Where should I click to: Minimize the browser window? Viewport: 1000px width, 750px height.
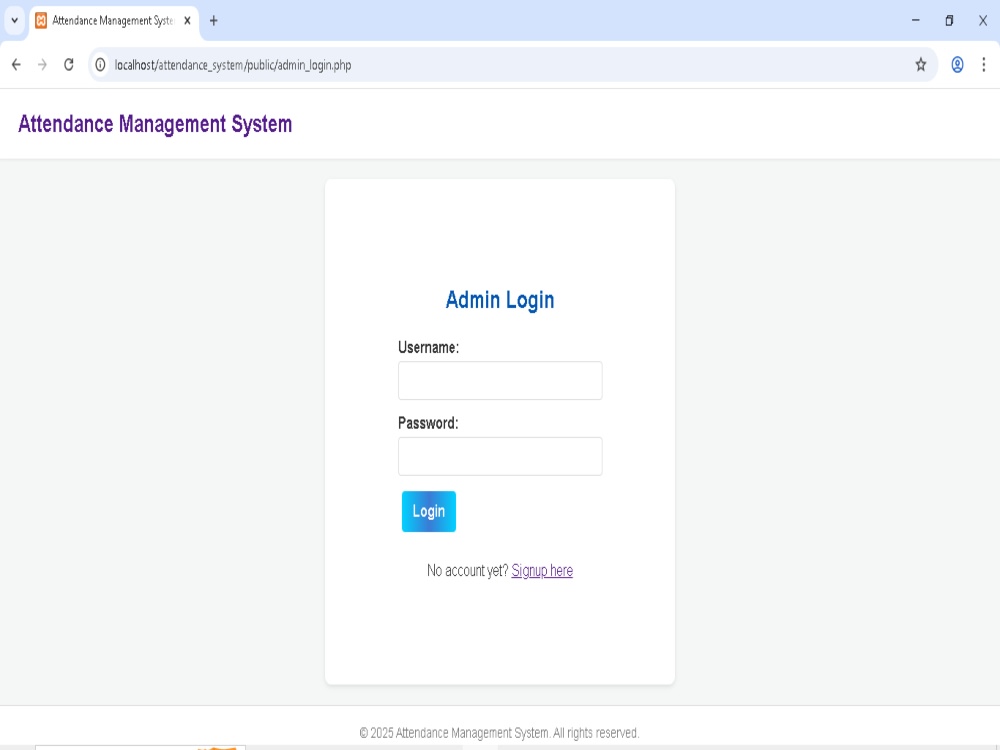click(x=916, y=20)
